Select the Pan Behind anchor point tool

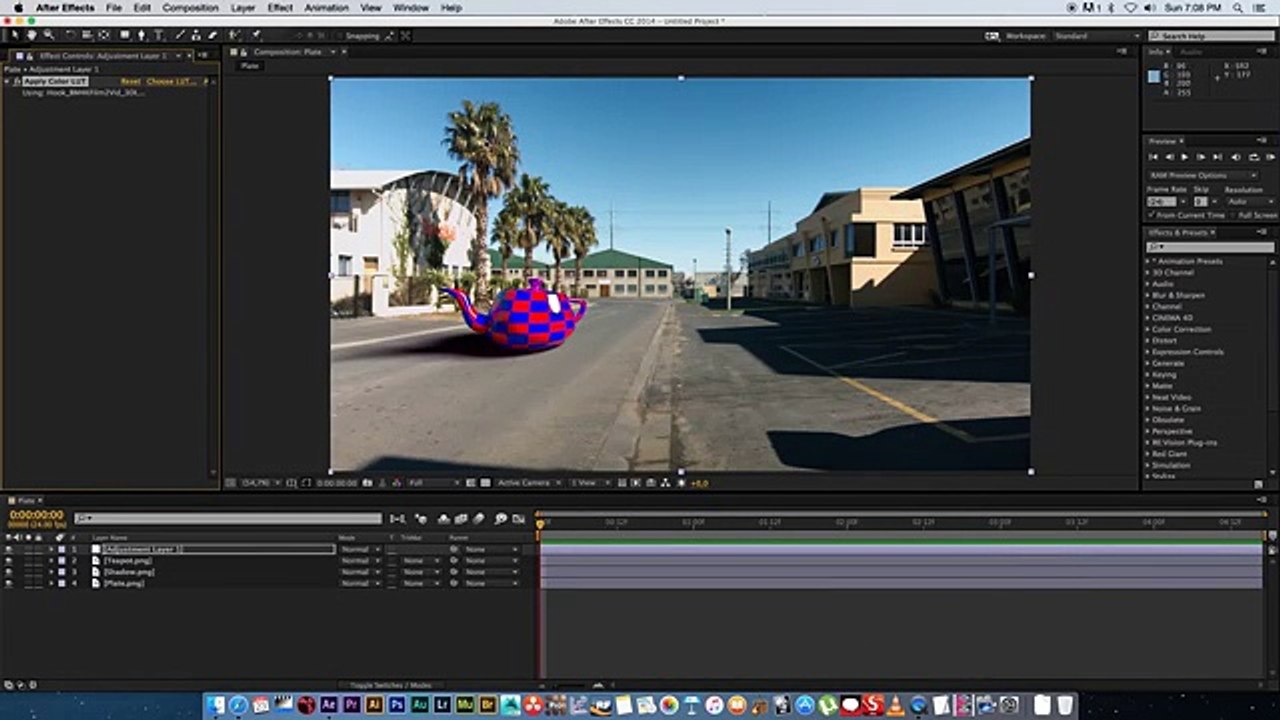[104, 35]
